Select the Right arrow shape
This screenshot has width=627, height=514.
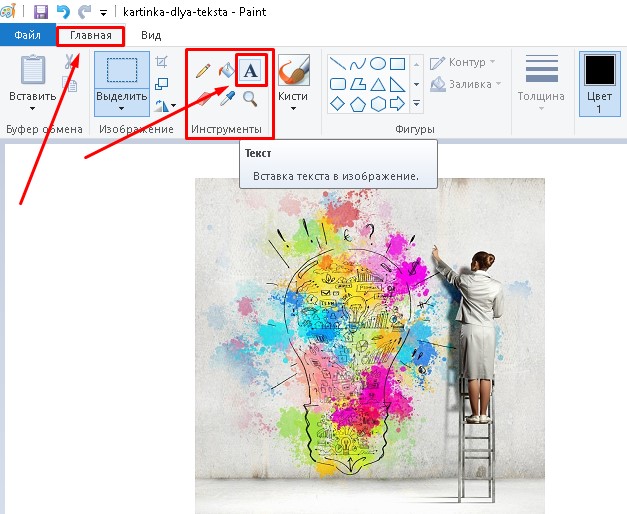click(x=397, y=104)
